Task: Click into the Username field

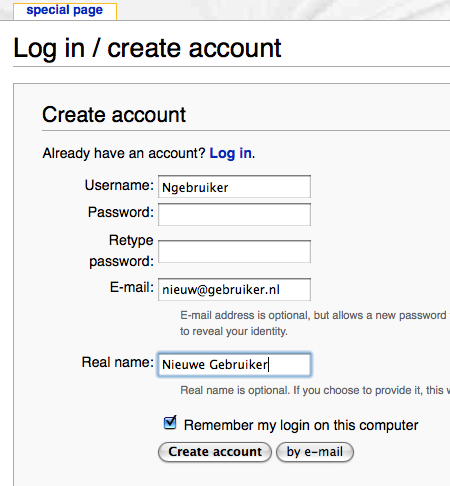Action: (234, 187)
